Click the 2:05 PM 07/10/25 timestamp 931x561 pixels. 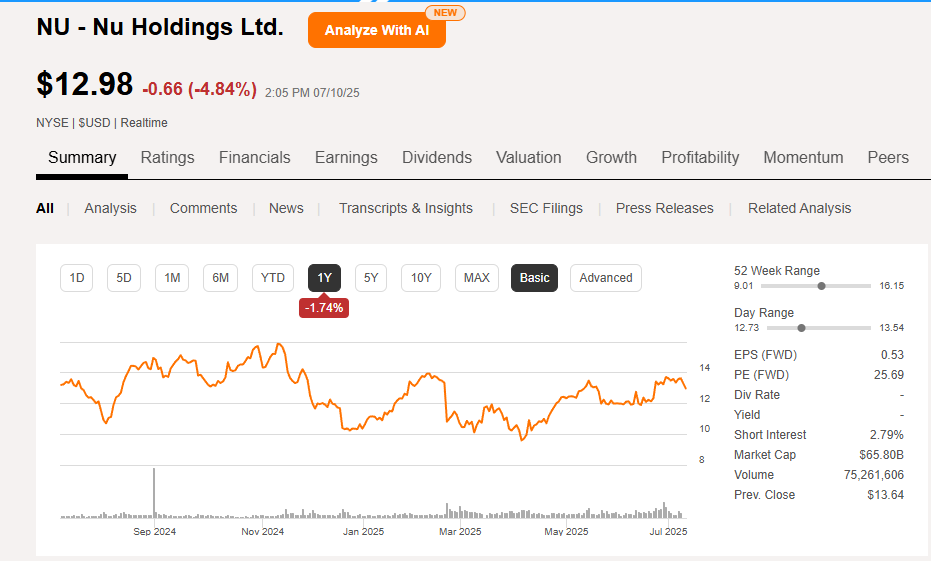click(312, 93)
